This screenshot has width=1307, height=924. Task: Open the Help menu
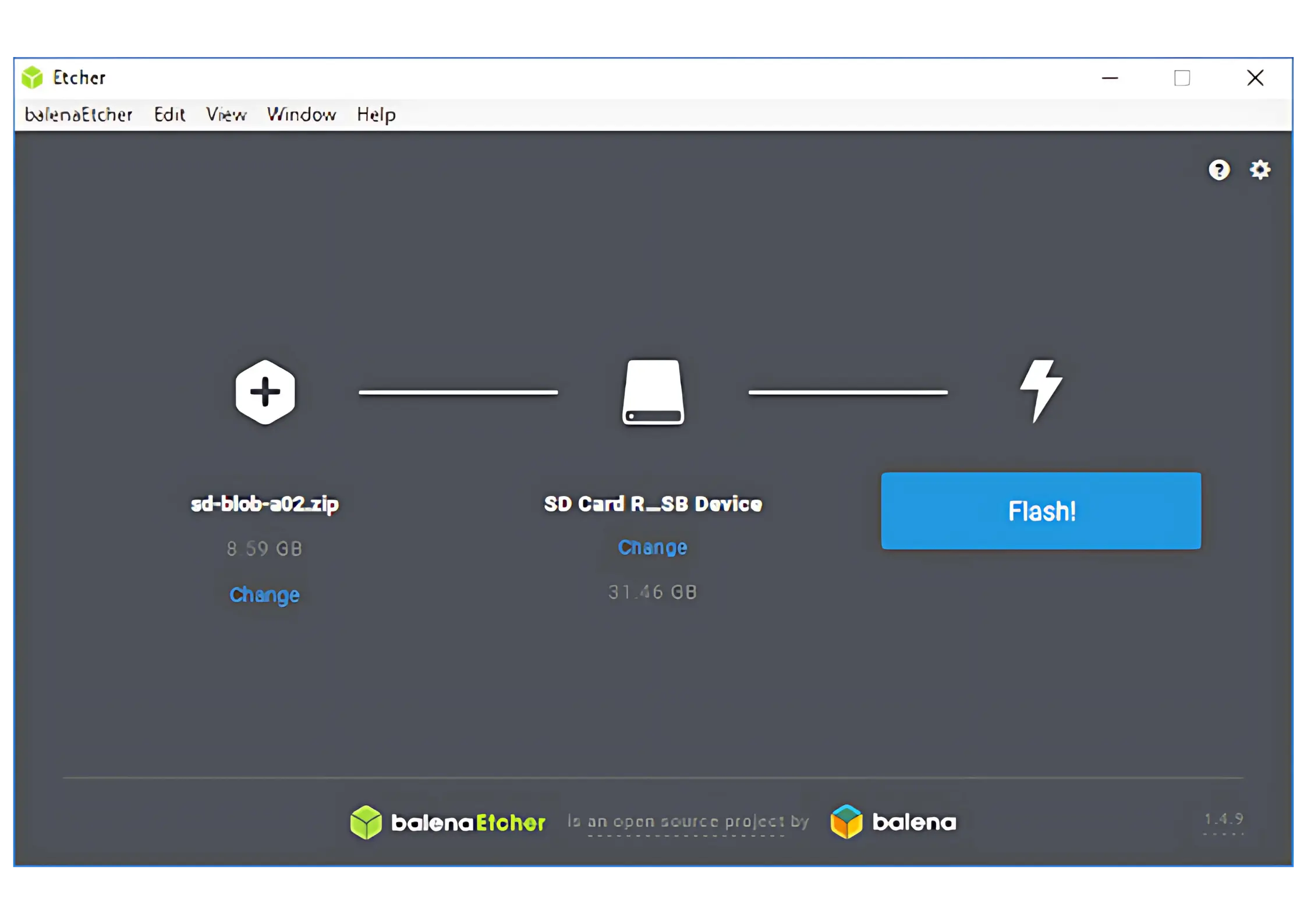[x=376, y=115]
